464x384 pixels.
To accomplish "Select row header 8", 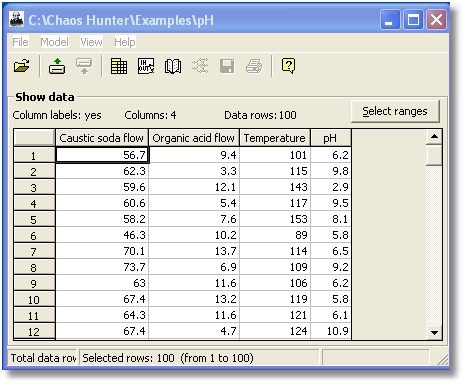I will [x=34, y=267].
